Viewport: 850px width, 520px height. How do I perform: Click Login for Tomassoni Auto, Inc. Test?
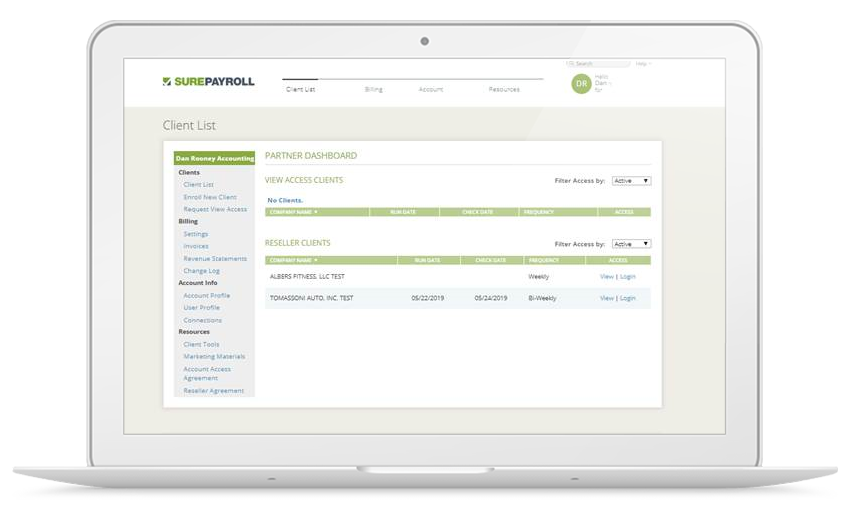628,298
